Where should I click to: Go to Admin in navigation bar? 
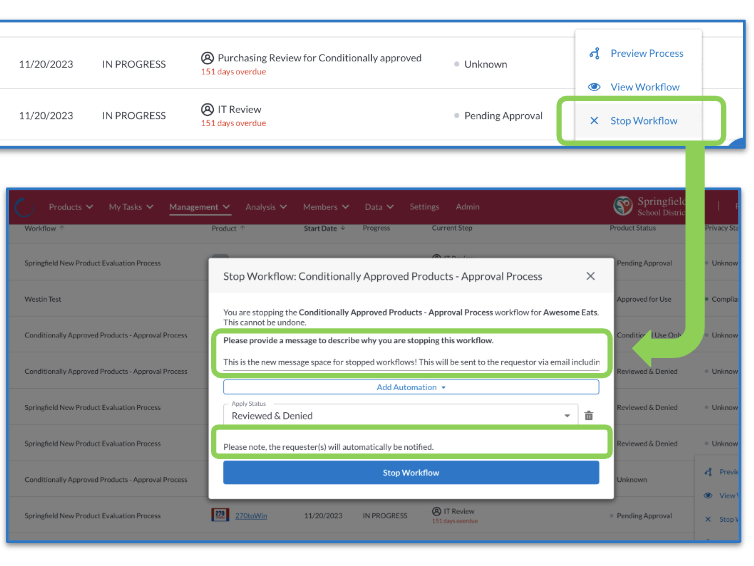click(x=467, y=207)
